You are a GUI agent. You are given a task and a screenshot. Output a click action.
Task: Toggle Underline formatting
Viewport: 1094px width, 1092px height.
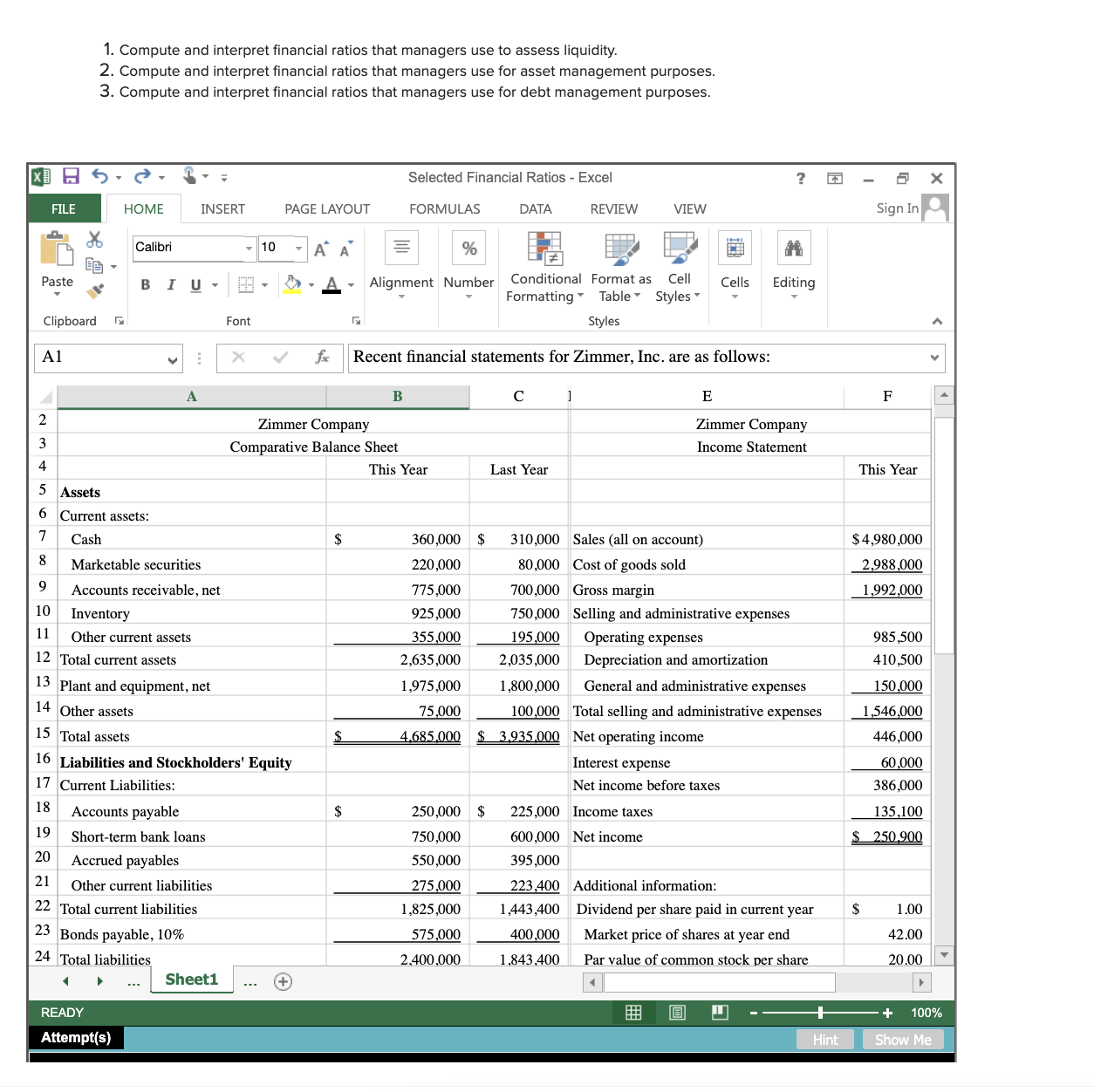(x=195, y=284)
